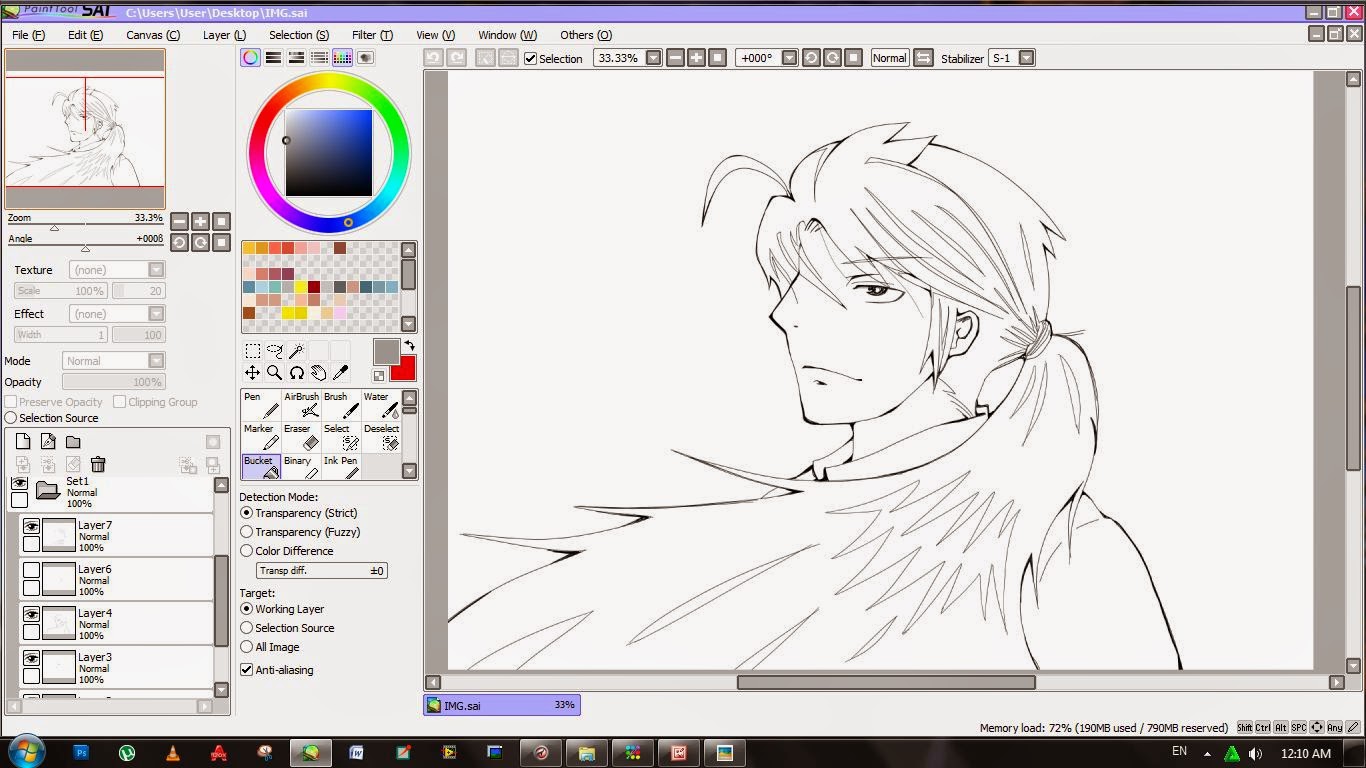Create a new layer set folder
Screen dimensions: 1366x768
point(73,442)
